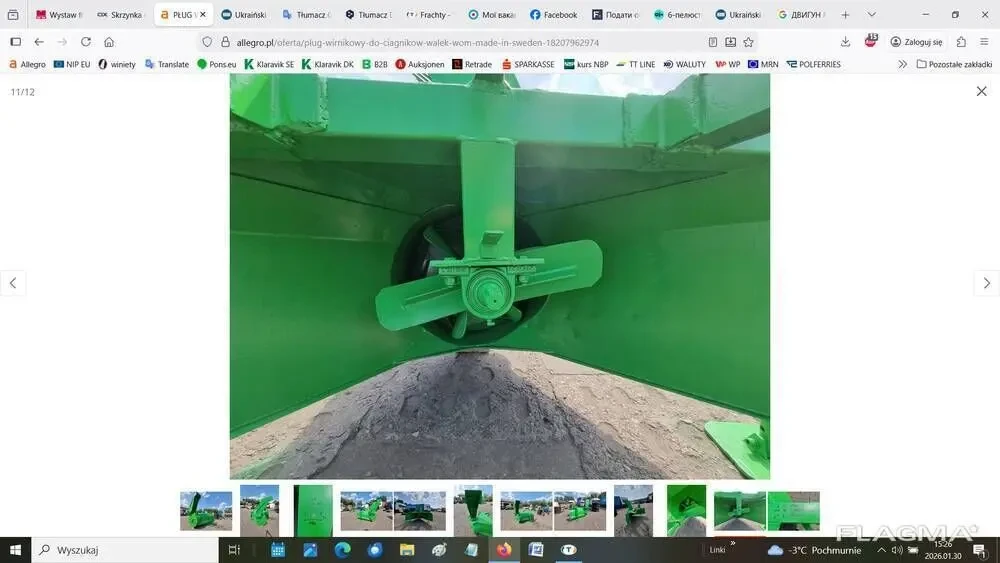Go back using the back arrow

tap(39, 42)
